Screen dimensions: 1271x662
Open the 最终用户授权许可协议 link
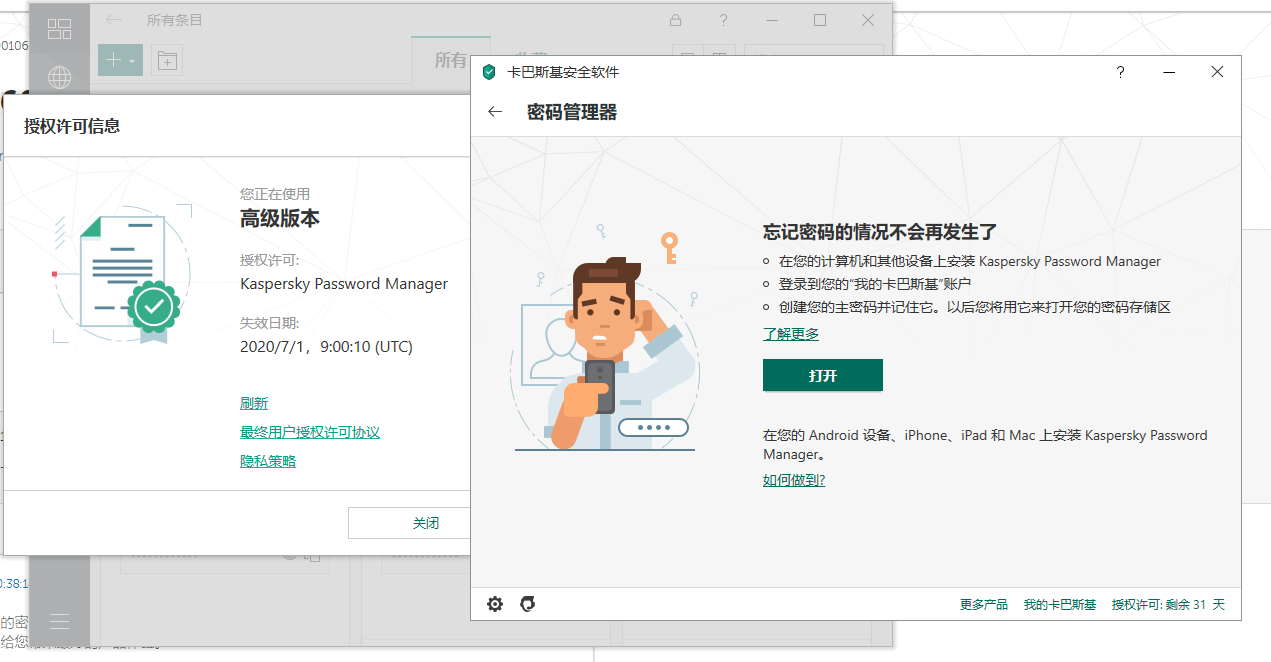click(x=310, y=432)
